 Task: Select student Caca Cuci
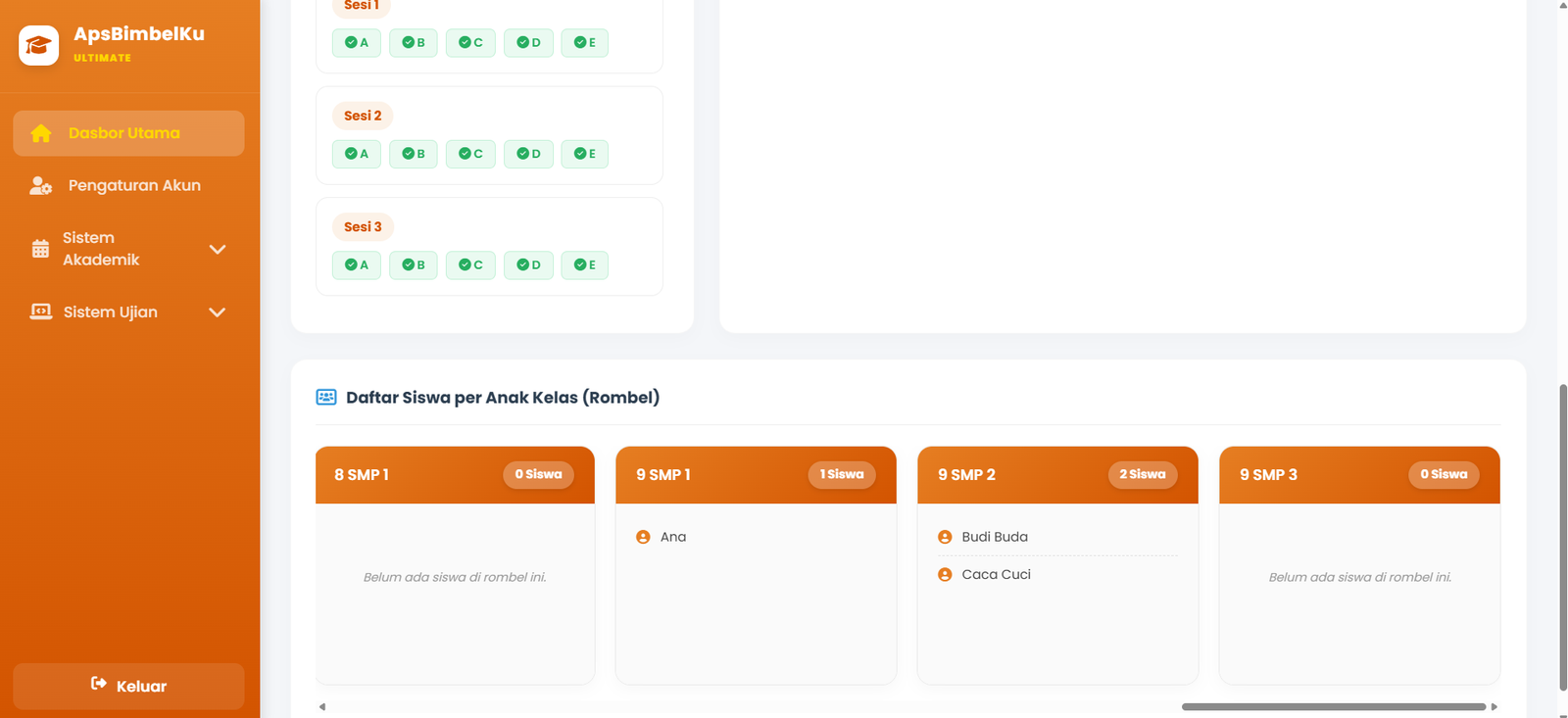click(996, 575)
